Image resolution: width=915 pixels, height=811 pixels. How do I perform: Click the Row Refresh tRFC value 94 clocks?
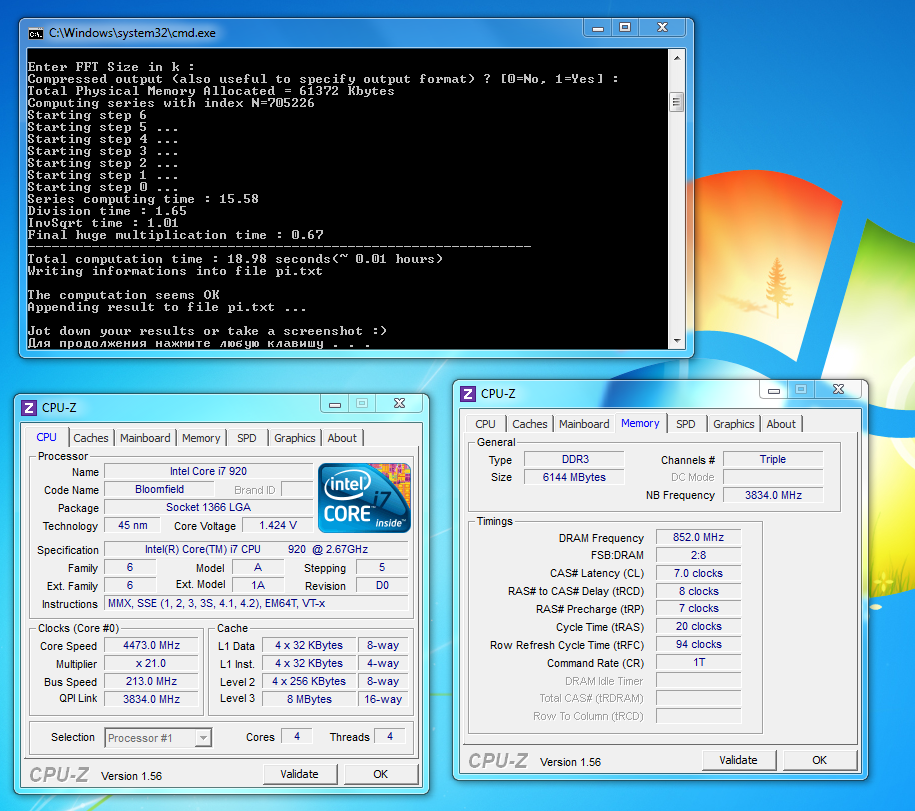(699, 645)
